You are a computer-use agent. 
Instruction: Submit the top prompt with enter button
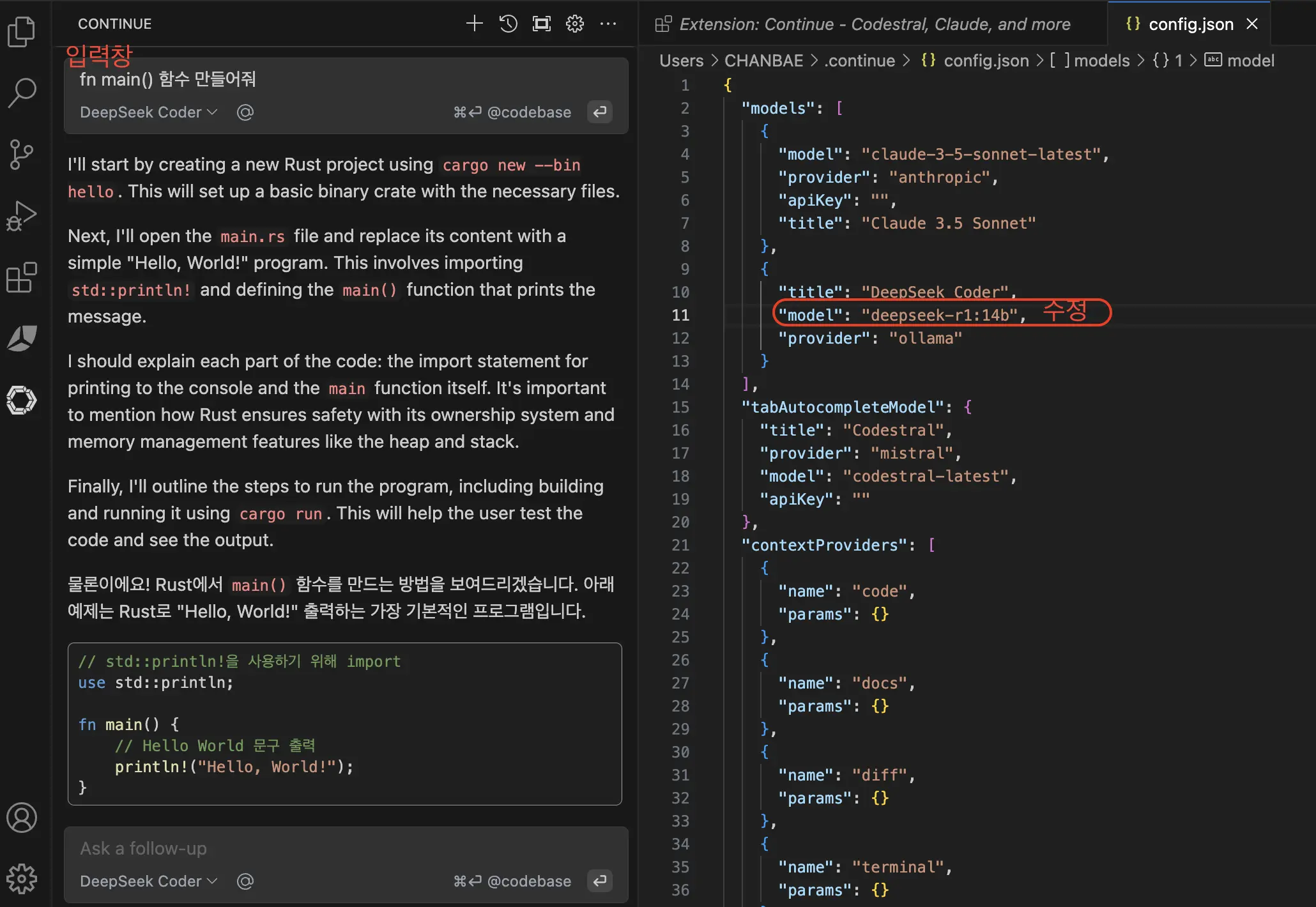tap(599, 112)
